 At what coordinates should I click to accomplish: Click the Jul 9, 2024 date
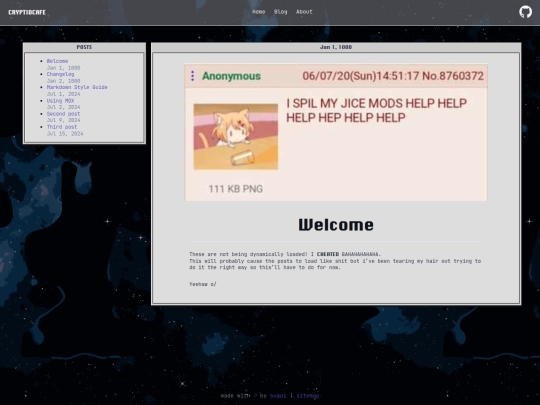[x=63, y=120]
